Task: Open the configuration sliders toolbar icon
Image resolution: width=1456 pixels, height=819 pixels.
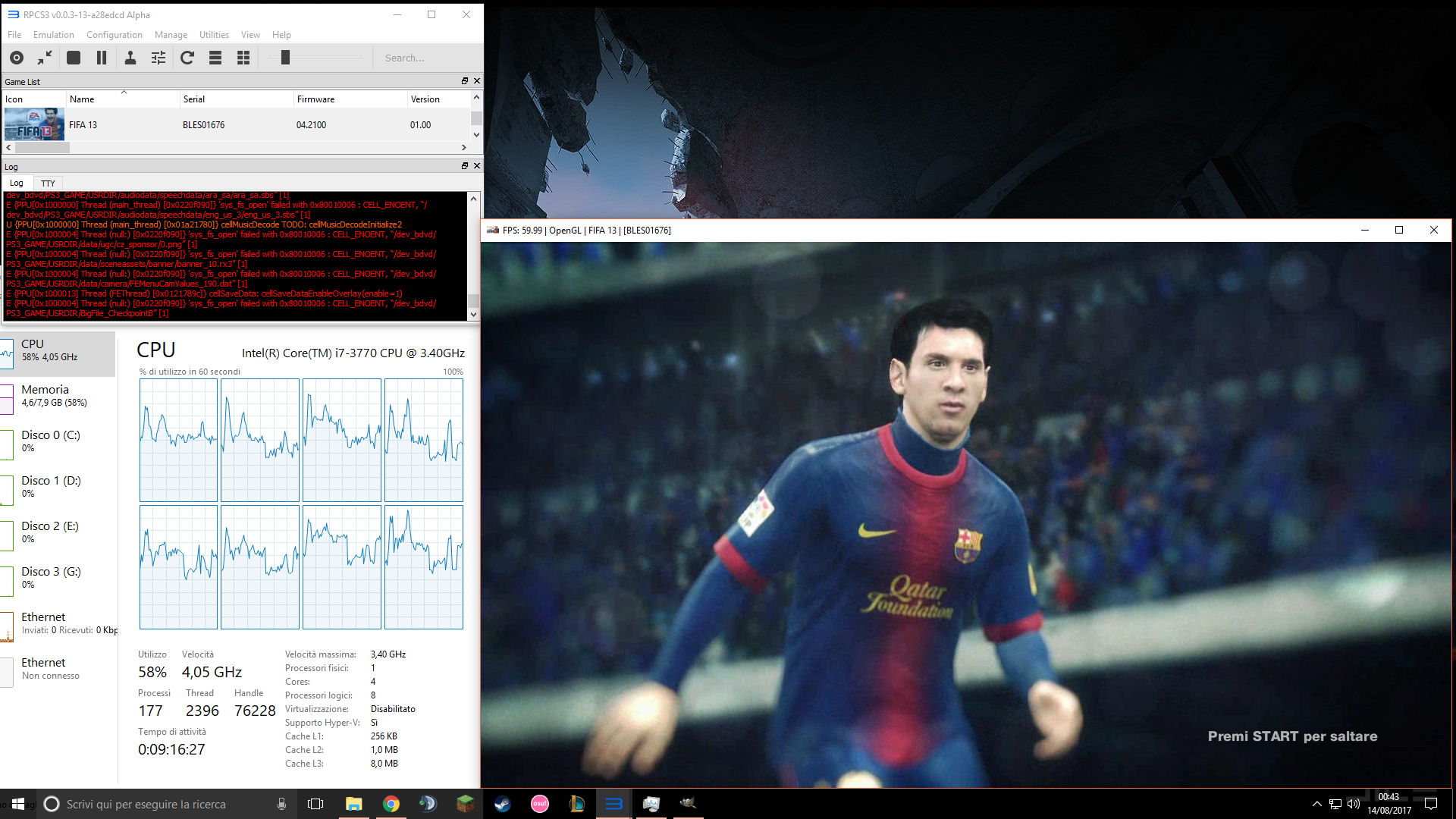Action: pos(158,58)
